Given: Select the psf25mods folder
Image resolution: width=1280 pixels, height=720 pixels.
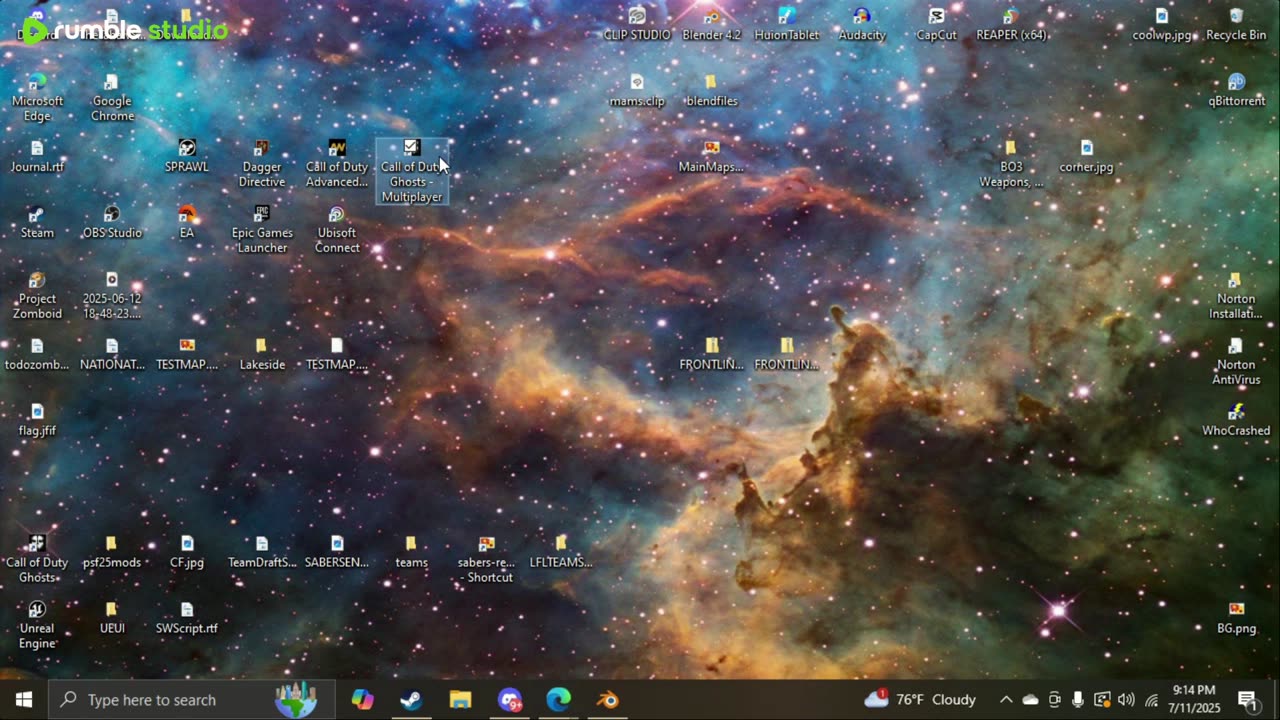Looking at the screenshot, I should [x=112, y=552].
